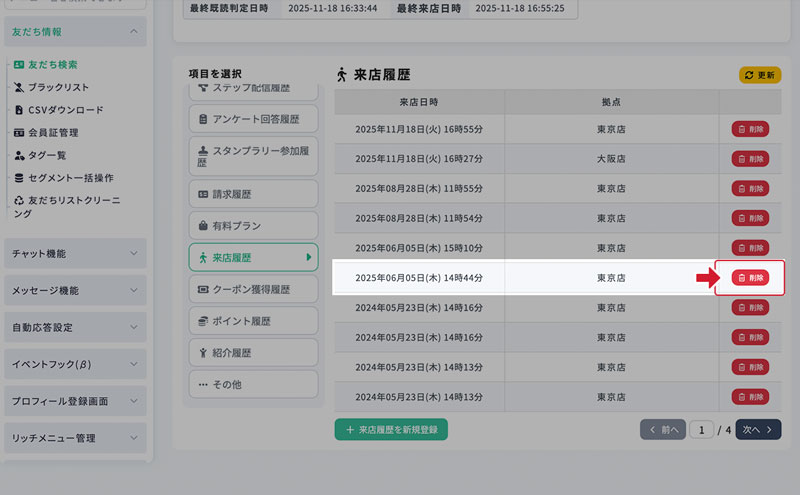Click 来店履歴を新規登録 button
Screen dimensions: 800x495
coord(391,429)
